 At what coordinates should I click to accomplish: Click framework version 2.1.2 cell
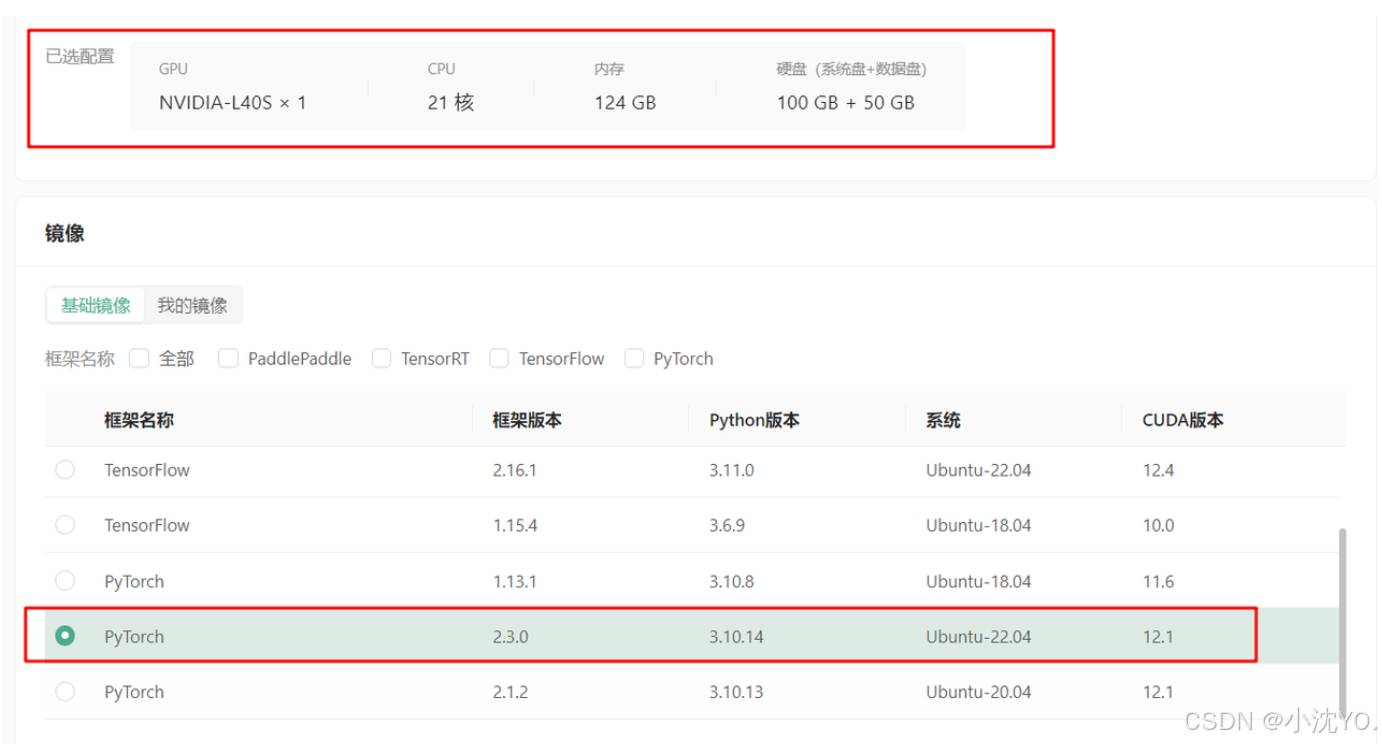[x=510, y=692]
